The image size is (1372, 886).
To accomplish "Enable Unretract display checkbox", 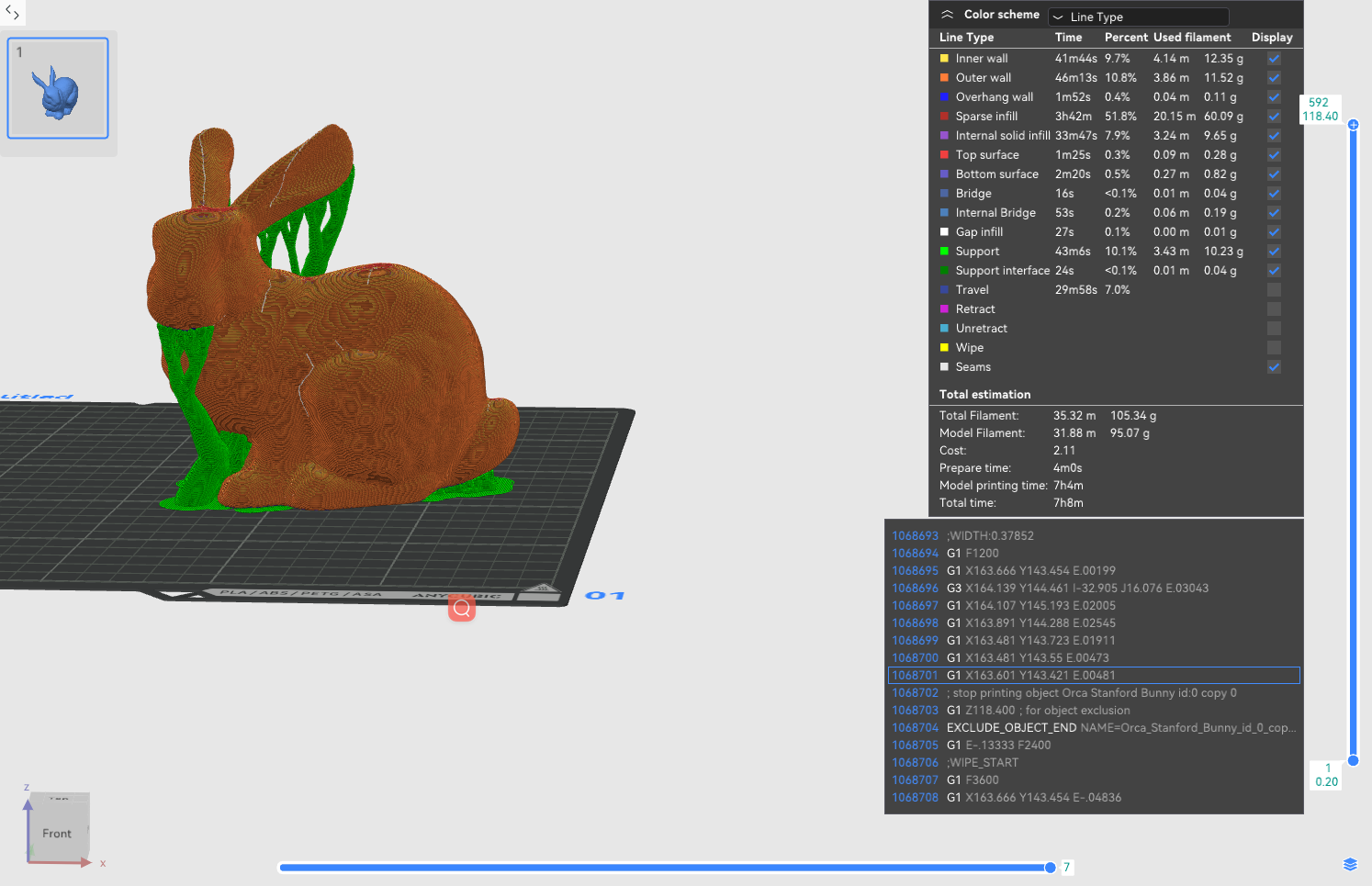I will pos(1274,328).
